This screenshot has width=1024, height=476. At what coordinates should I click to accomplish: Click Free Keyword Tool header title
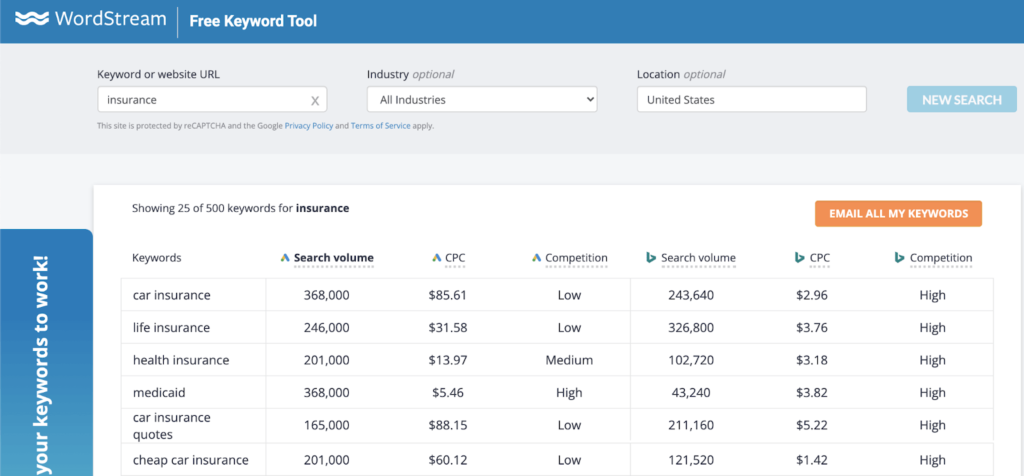point(253,21)
